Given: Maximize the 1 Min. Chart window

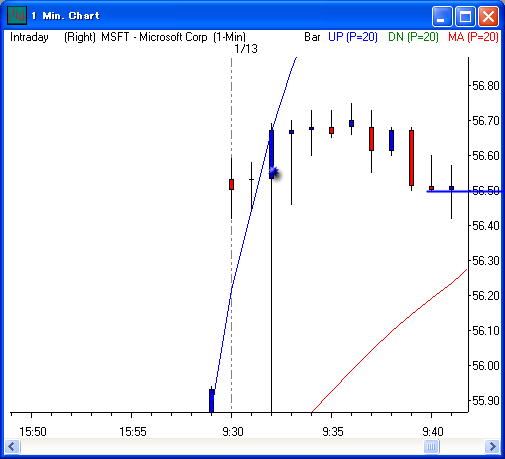Looking at the screenshot, I should click(465, 16).
